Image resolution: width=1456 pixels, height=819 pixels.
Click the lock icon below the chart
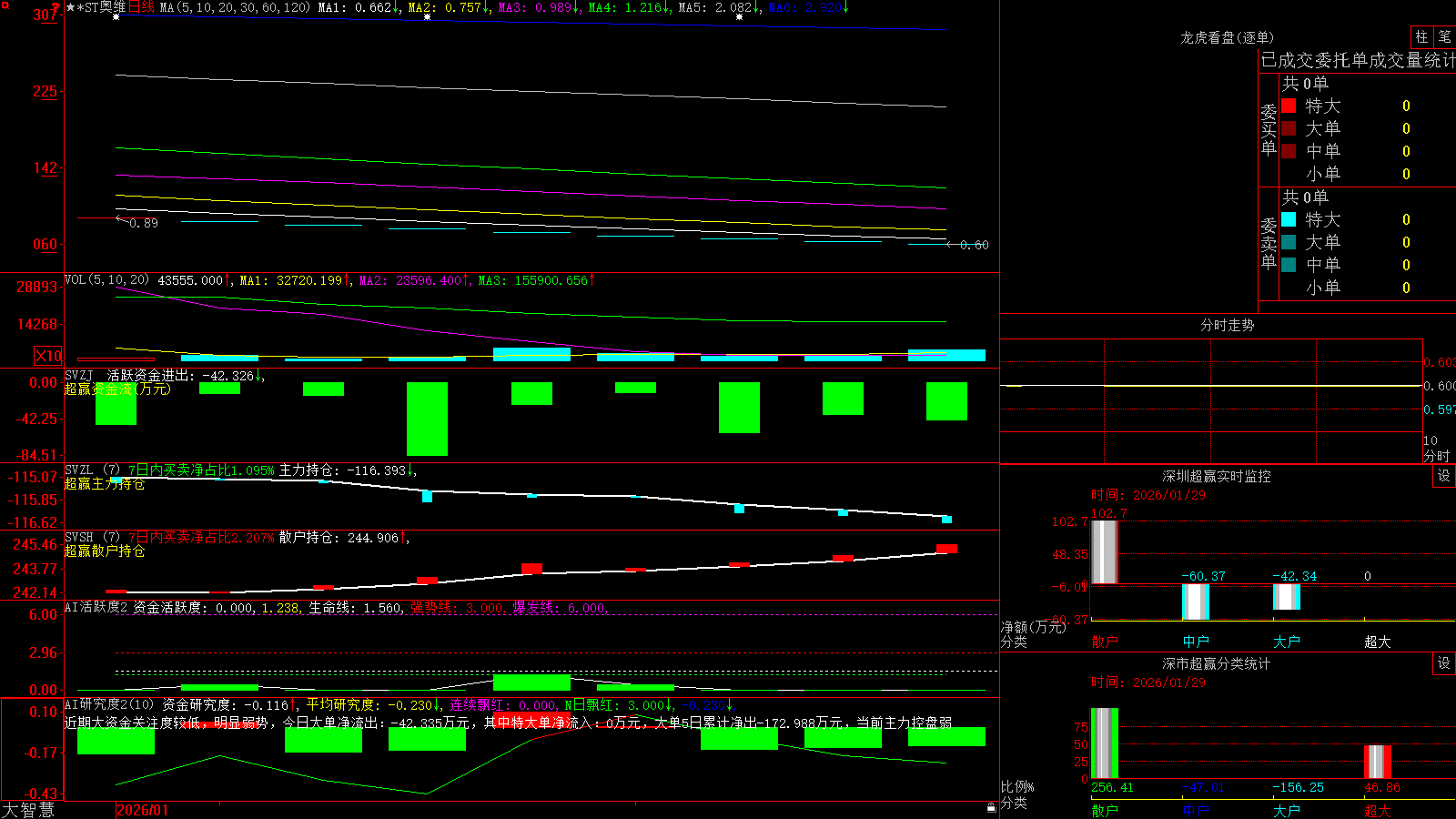point(991,807)
